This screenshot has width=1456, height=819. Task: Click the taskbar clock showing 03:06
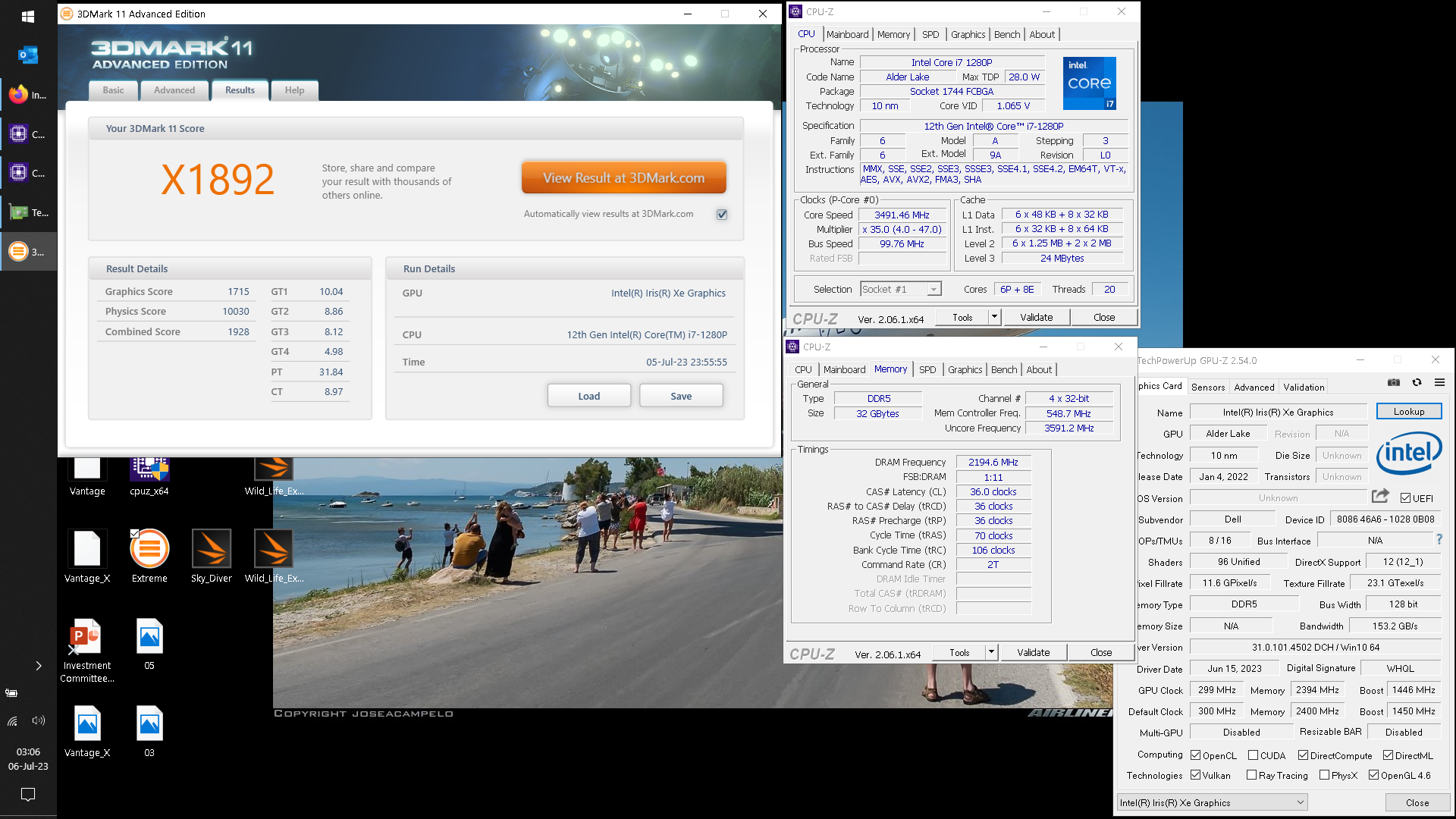point(28,759)
